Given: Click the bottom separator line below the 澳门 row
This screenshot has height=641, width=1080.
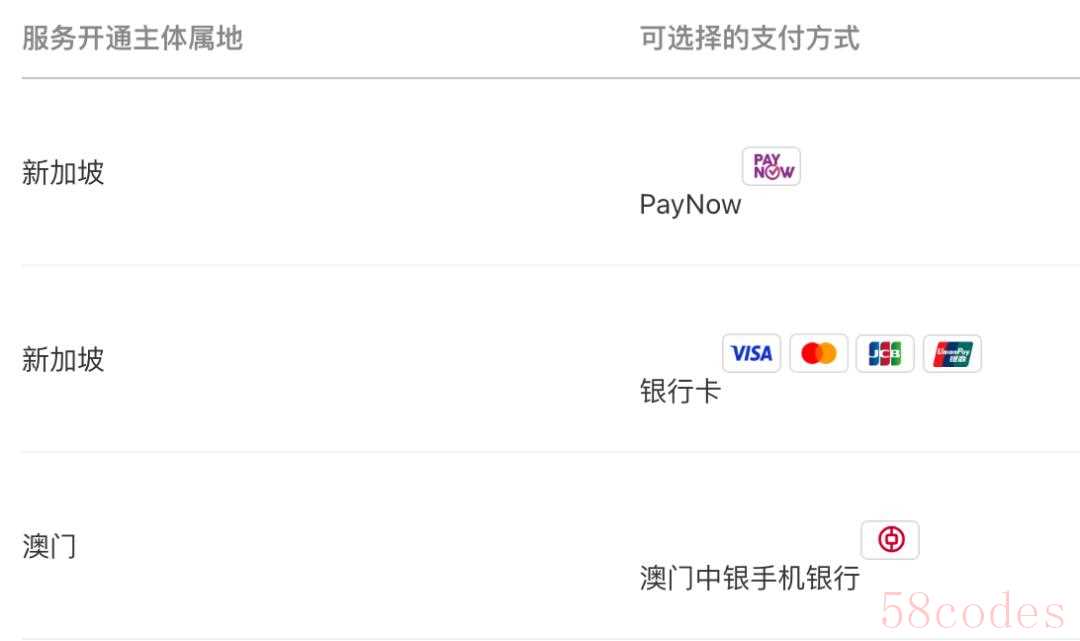Looking at the screenshot, I should [550, 638].
